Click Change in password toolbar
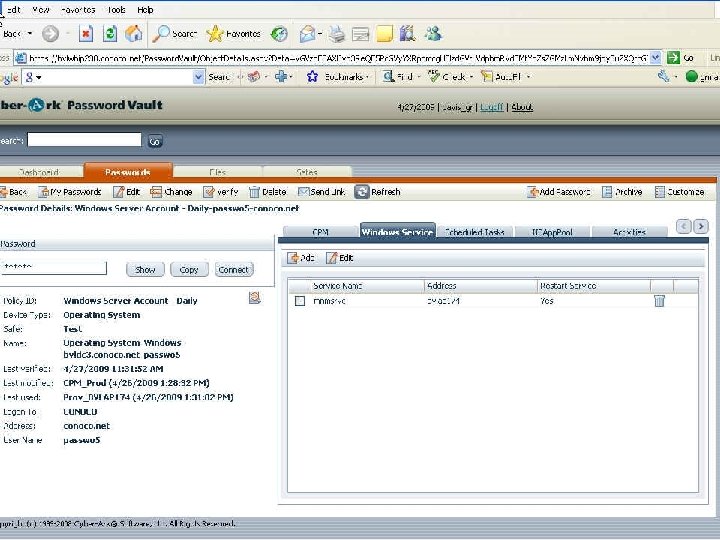The height and width of the screenshot is (540, 720). pos(171,191)
